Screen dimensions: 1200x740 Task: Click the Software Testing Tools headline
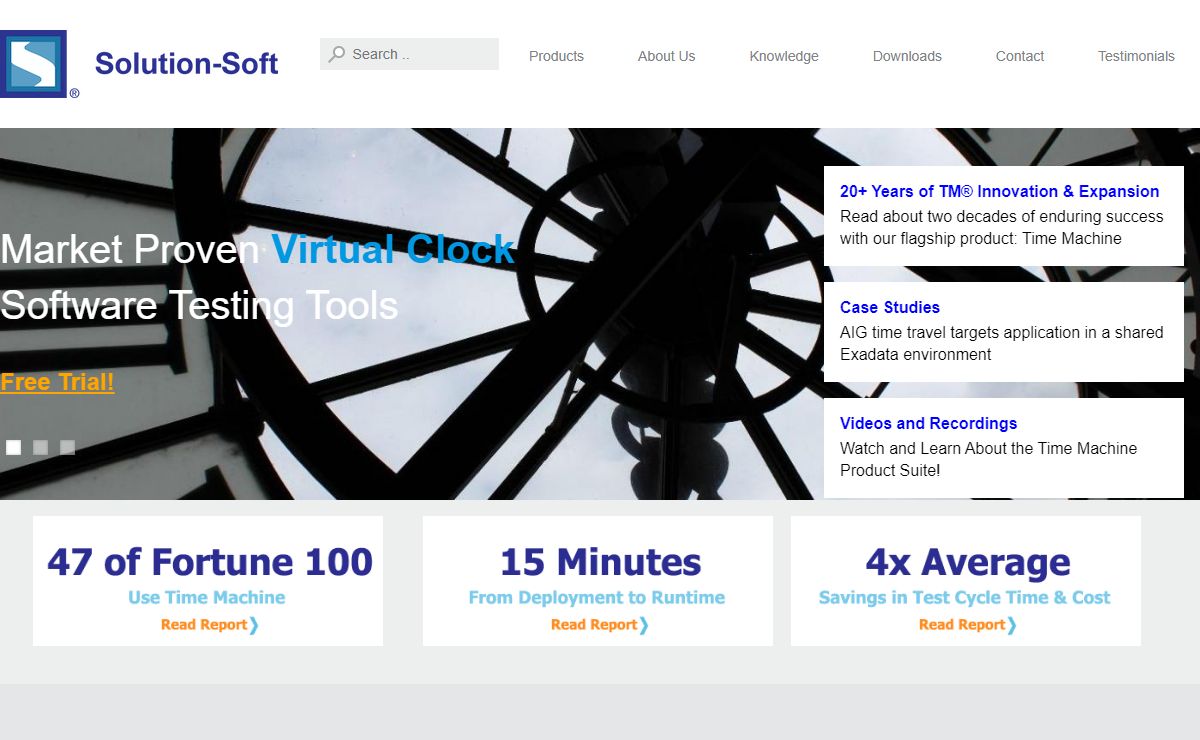pos(199,305)
